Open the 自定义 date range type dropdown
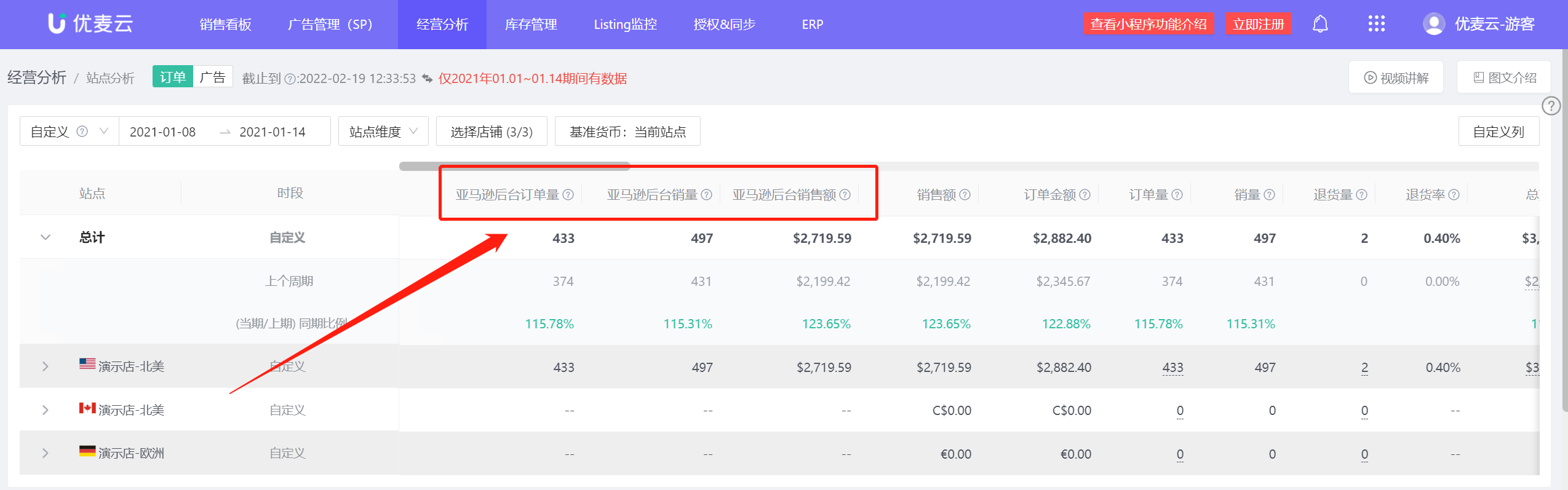This screenshot has height=490, width=1568. click(x=69, y=132)
